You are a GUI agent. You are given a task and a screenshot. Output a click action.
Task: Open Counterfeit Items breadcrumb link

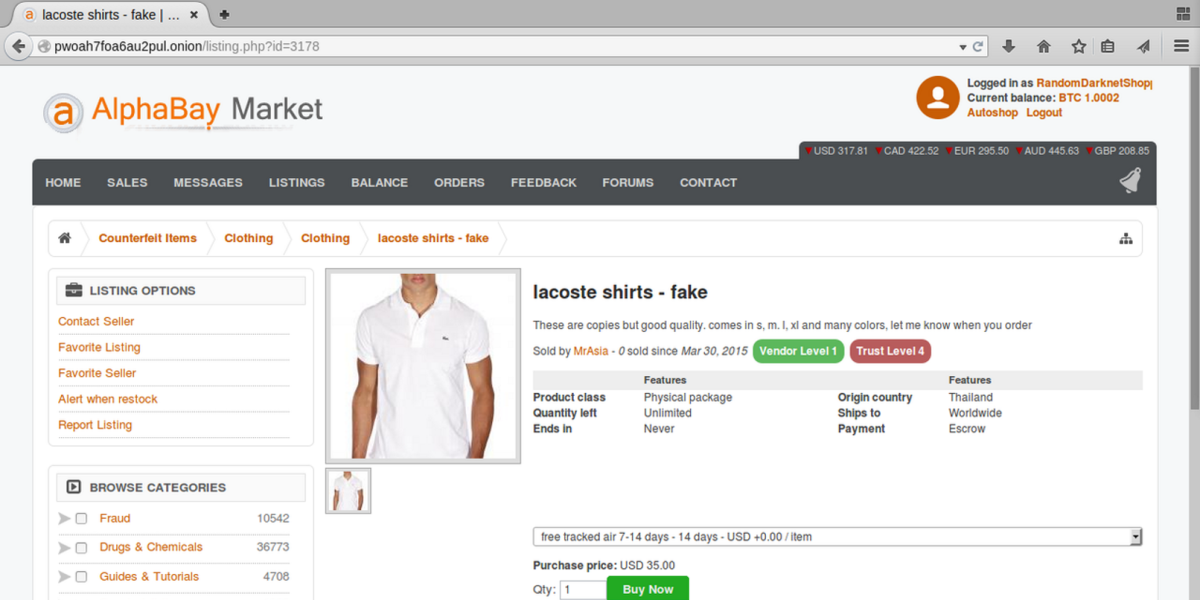coord(148,238)
